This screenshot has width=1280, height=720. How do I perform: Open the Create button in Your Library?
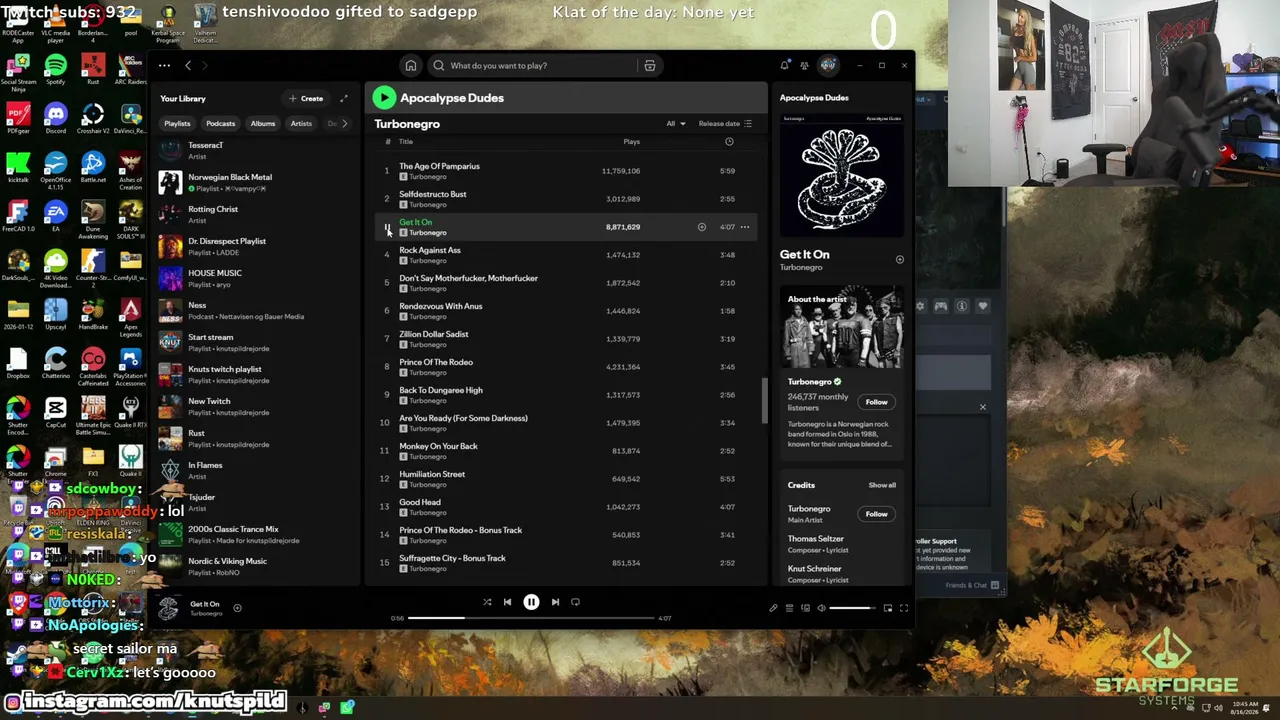point(306,98)
